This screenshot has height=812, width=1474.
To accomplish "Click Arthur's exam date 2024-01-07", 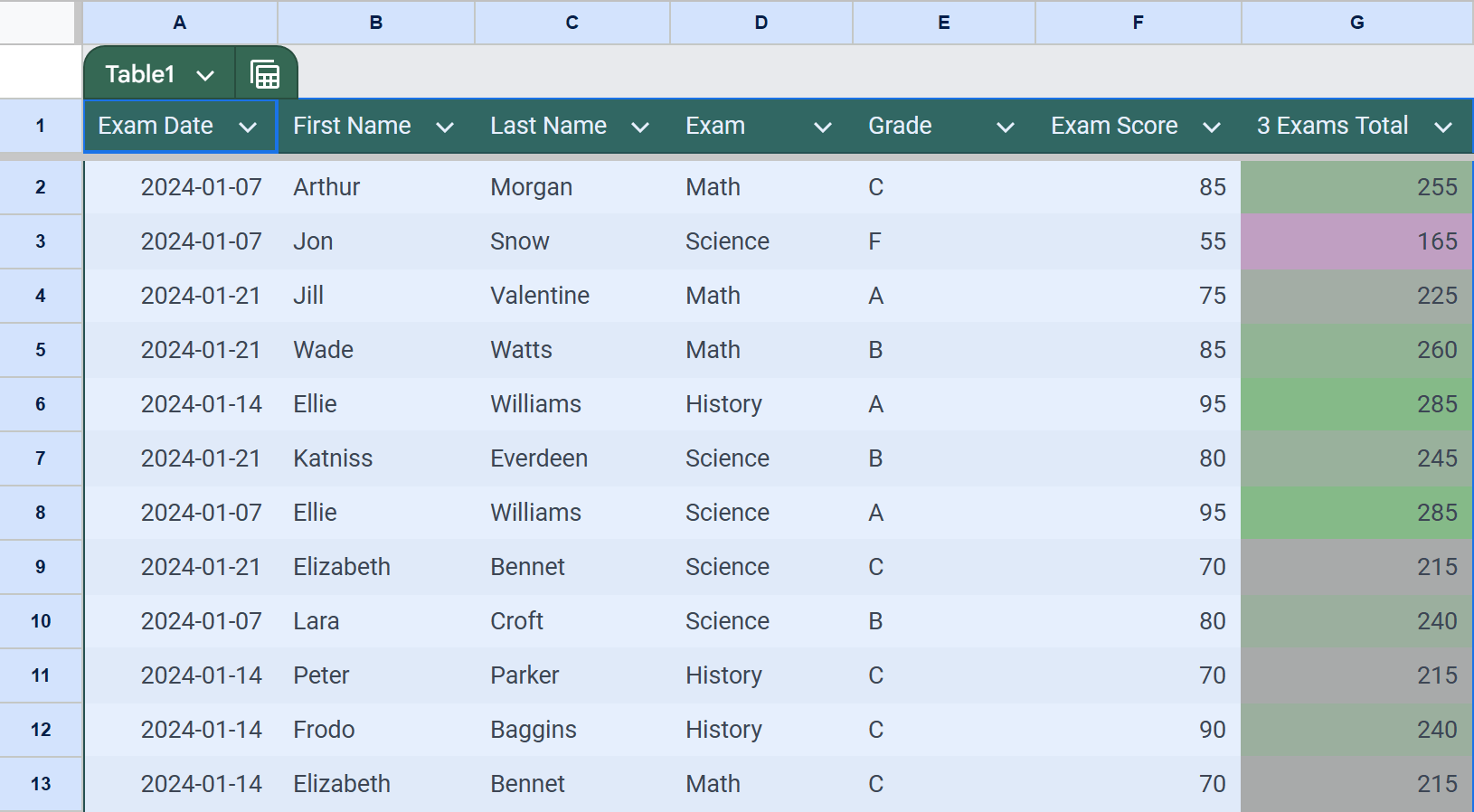I will 181,187.
